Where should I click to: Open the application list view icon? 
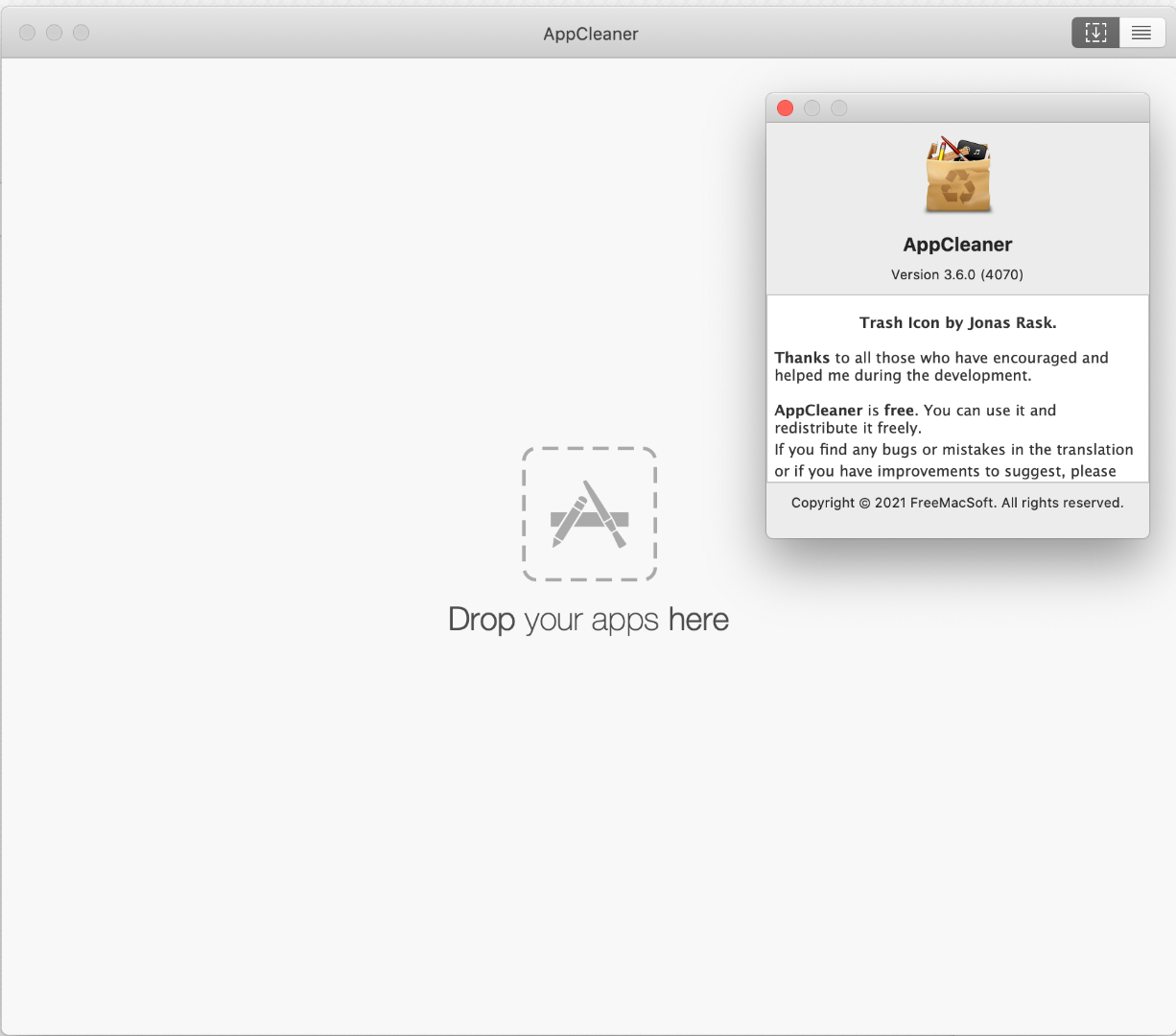coord(1141,33)
